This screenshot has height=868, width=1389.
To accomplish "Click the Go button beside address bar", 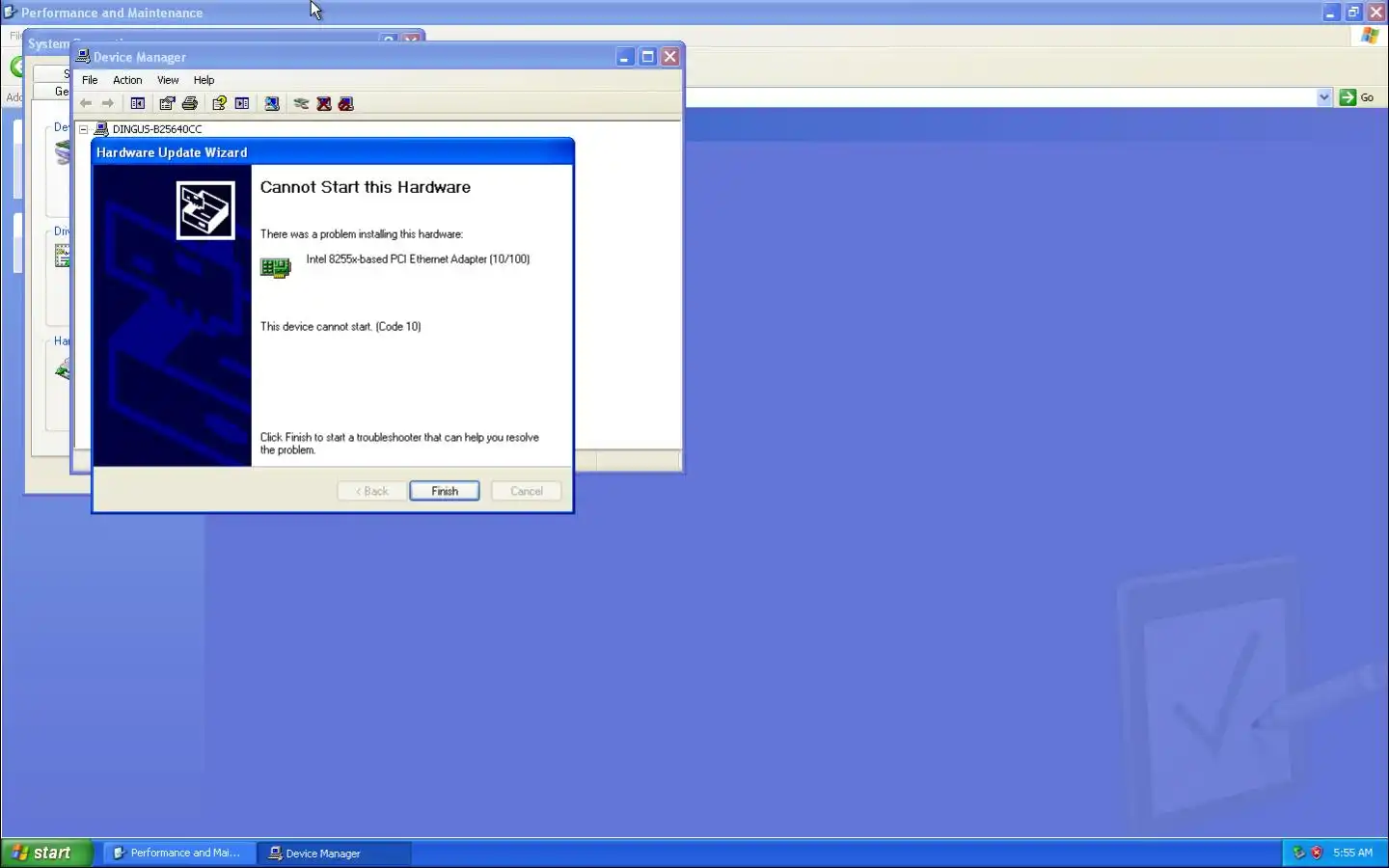I will [x=1357, y=97].
